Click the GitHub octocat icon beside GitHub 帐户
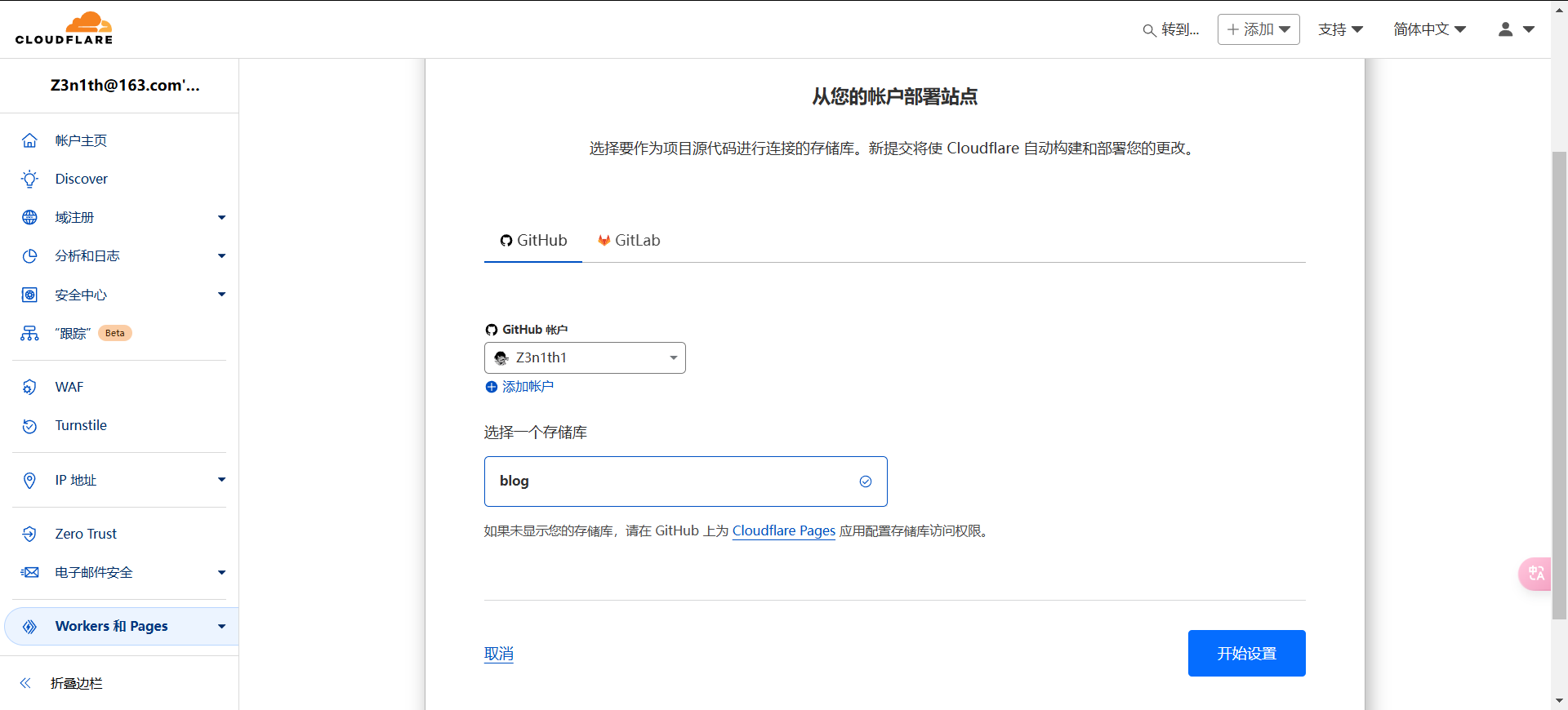Image resolution: width=1568 pixels, height=710 pixels. tap(492, 330)
